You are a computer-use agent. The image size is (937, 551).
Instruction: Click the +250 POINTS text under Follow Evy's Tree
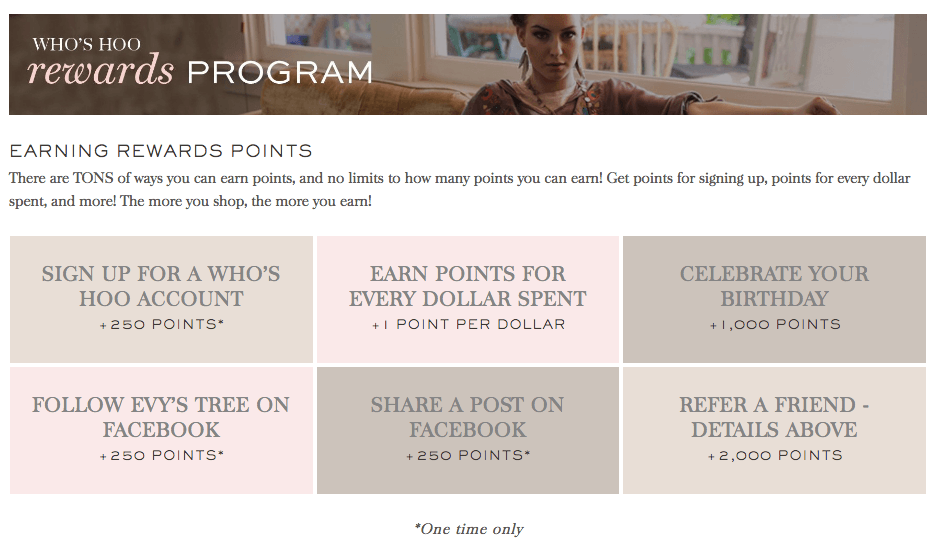click(x=161, y=455)
